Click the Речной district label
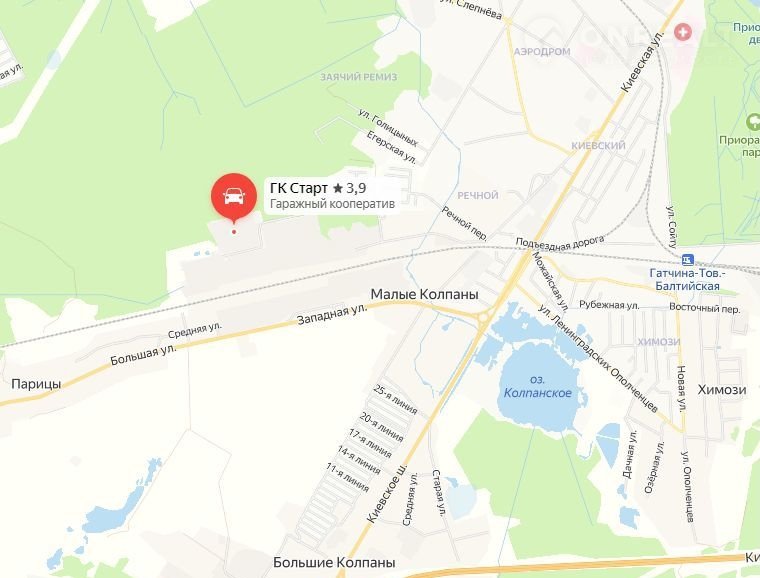This screenshot has width=760, height=578. click(478, 195)
